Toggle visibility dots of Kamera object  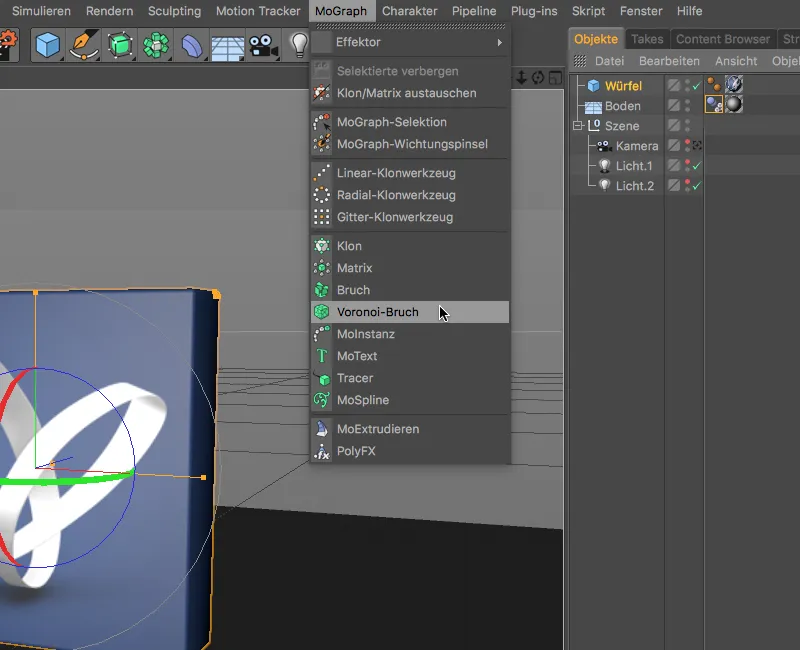coord(687,146)
